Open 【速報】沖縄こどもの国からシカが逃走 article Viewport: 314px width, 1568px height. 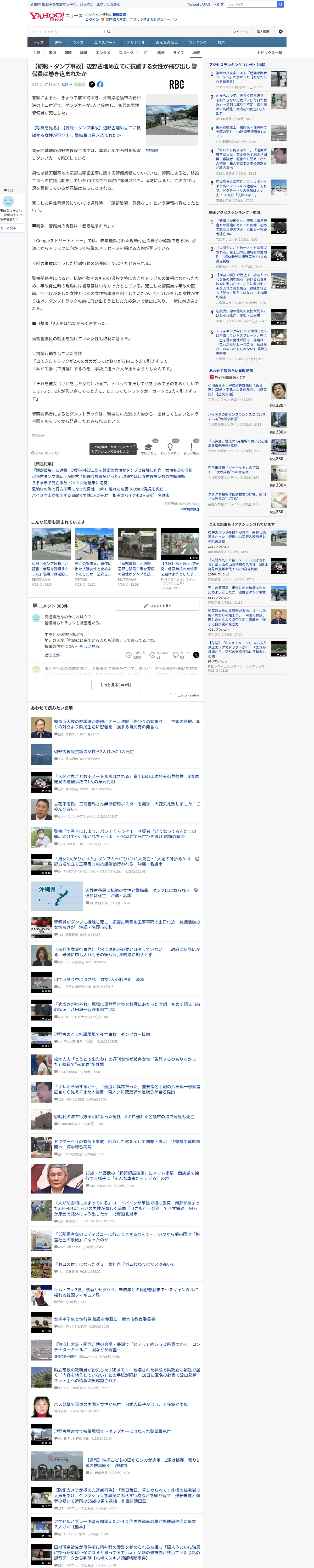(142, 1462)
